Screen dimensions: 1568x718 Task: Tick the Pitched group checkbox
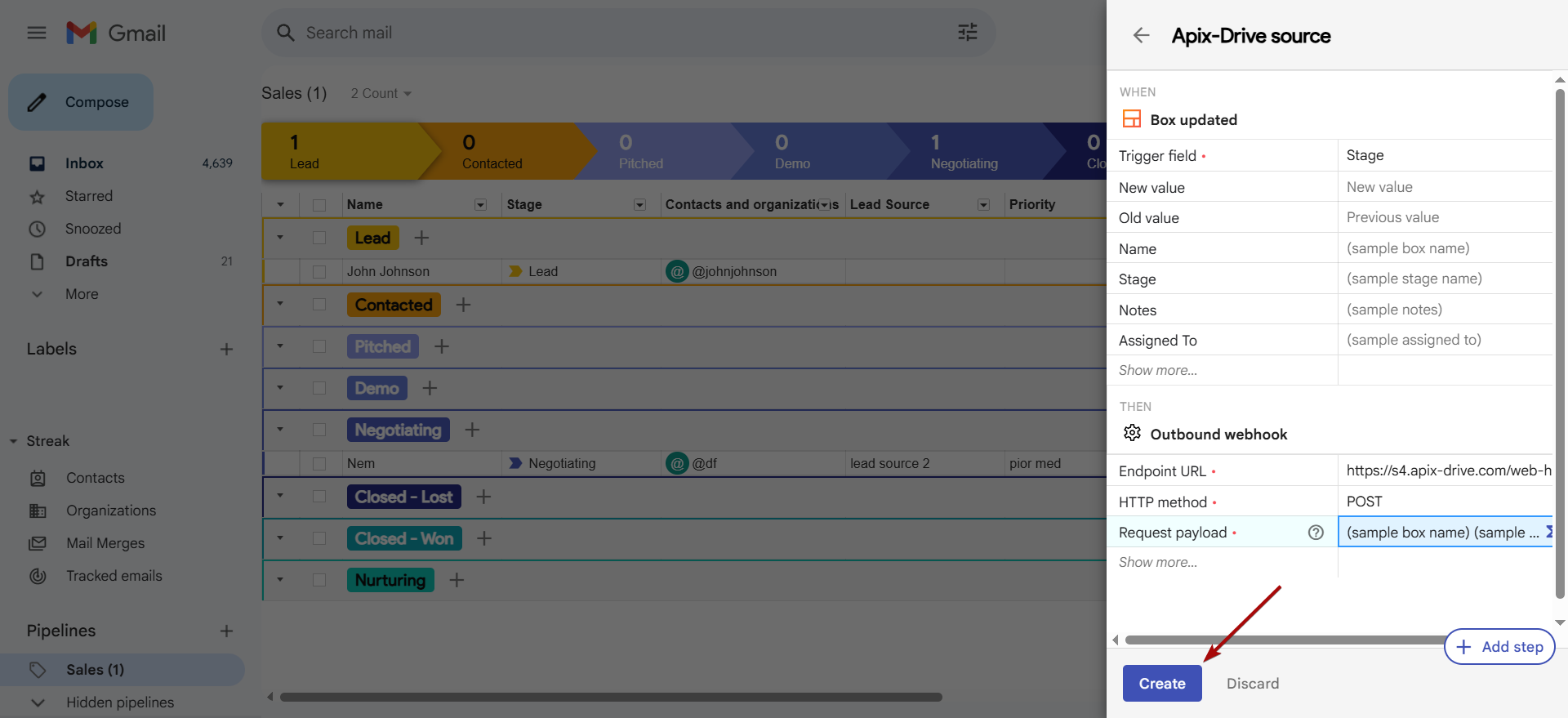click(319, 346)
